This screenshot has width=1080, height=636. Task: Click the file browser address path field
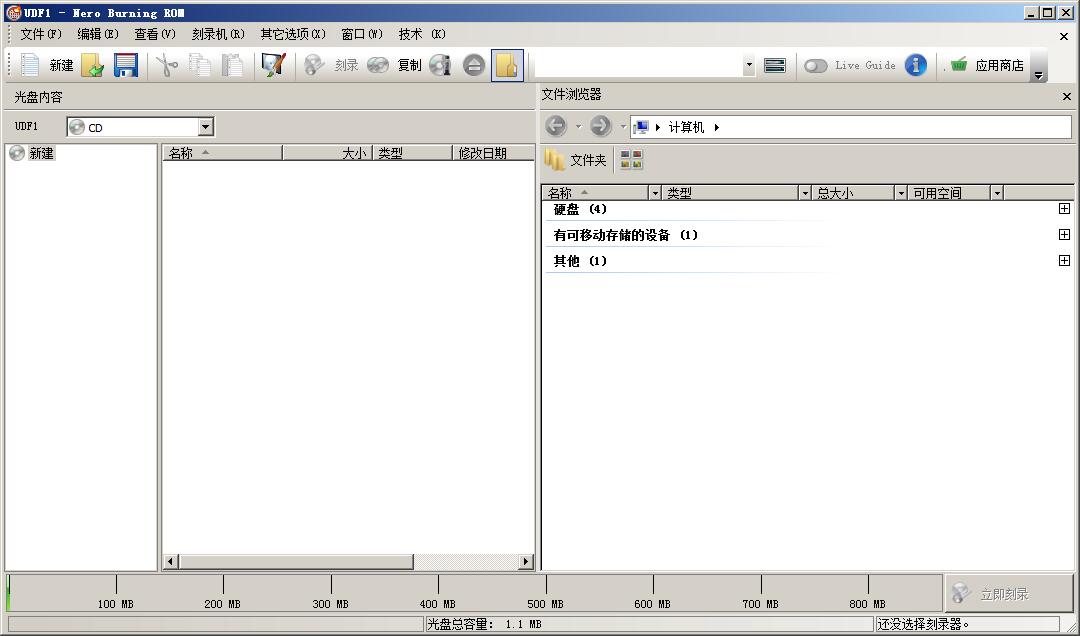851,127
